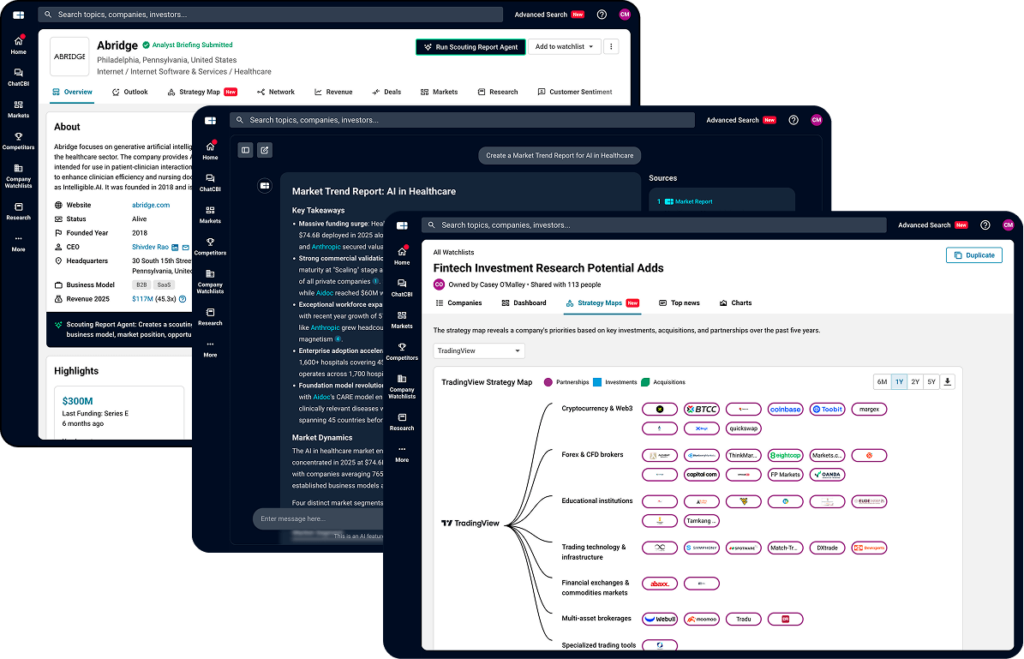Select the 5Y time range toggle

tap(931, 381)
